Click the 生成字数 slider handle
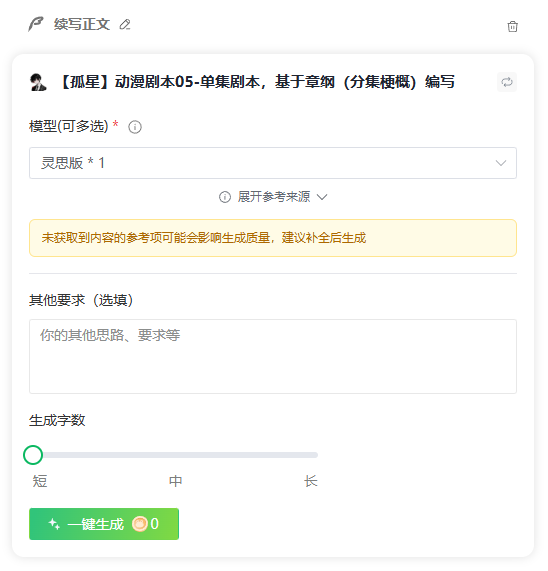This screenshot has width=548, height=571. pos(33,455)
